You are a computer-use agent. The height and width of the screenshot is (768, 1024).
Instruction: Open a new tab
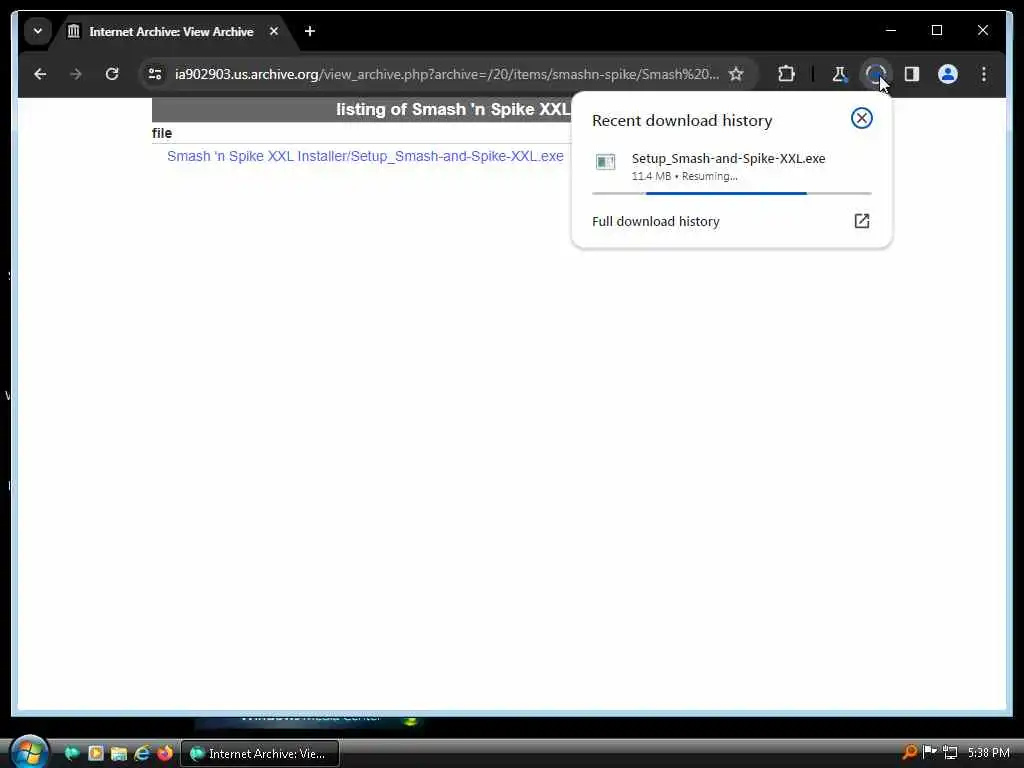click(310, 31)
